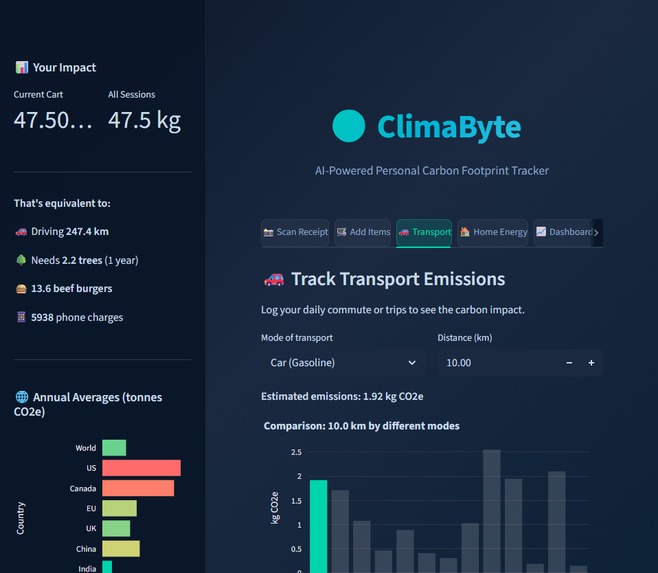Click the house icon on Home Energy tab
The height and width of the screenshot is (573, 658).
coord(465,232)
